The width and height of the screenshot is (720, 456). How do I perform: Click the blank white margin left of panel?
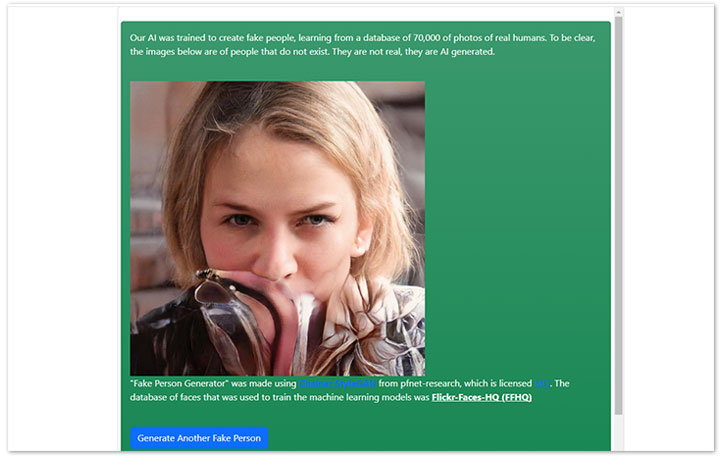coord(62,228)
